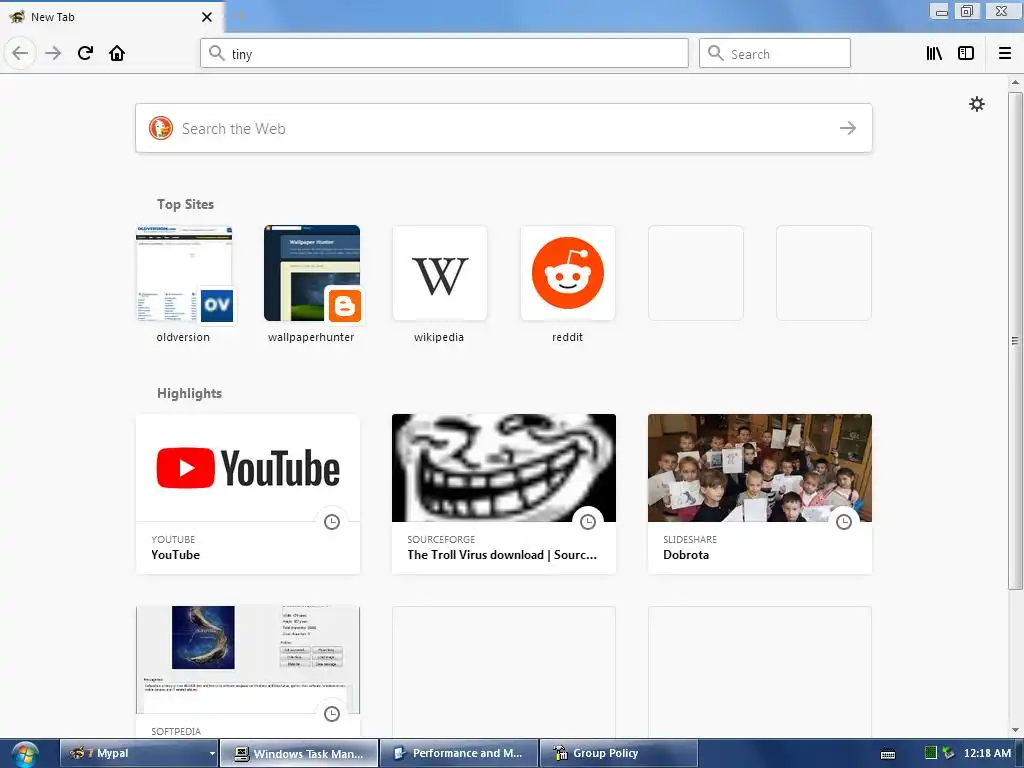Viewport: 1024px width, 768px height.
Task: Click magnifier icon in the address bar
Action: (217, 53)
